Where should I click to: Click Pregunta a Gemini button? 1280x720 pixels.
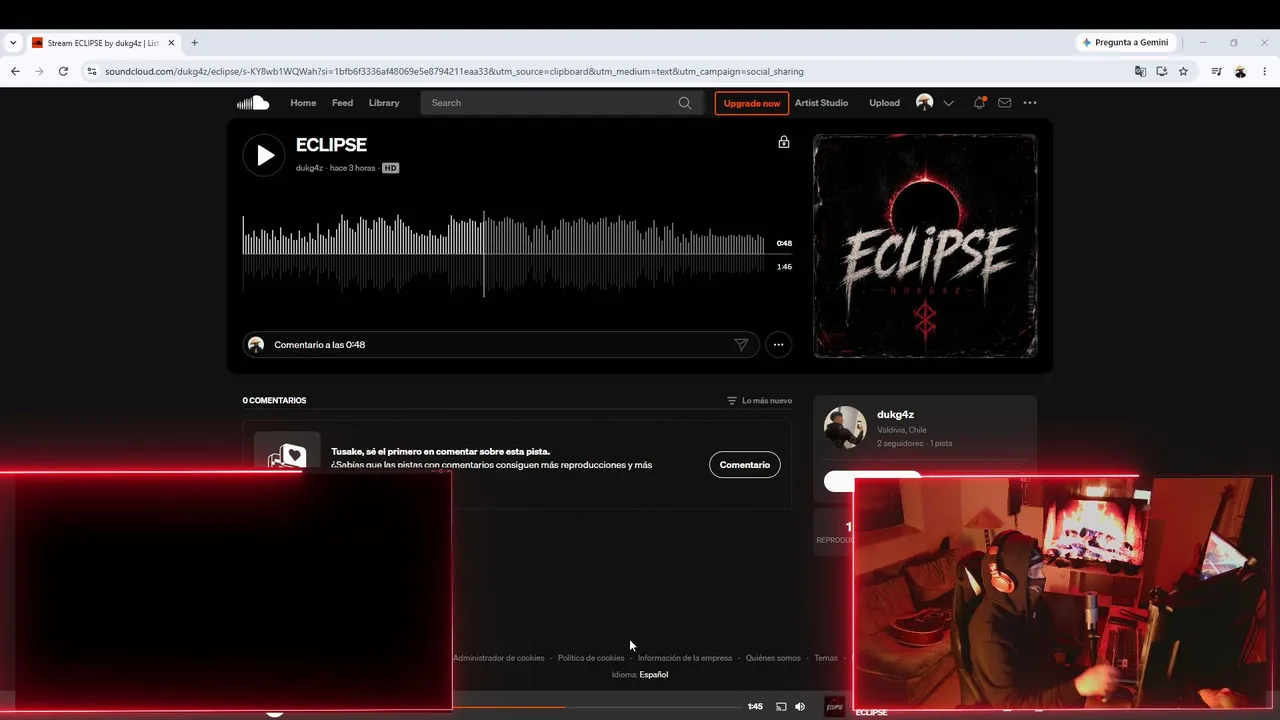point(1125,43)
